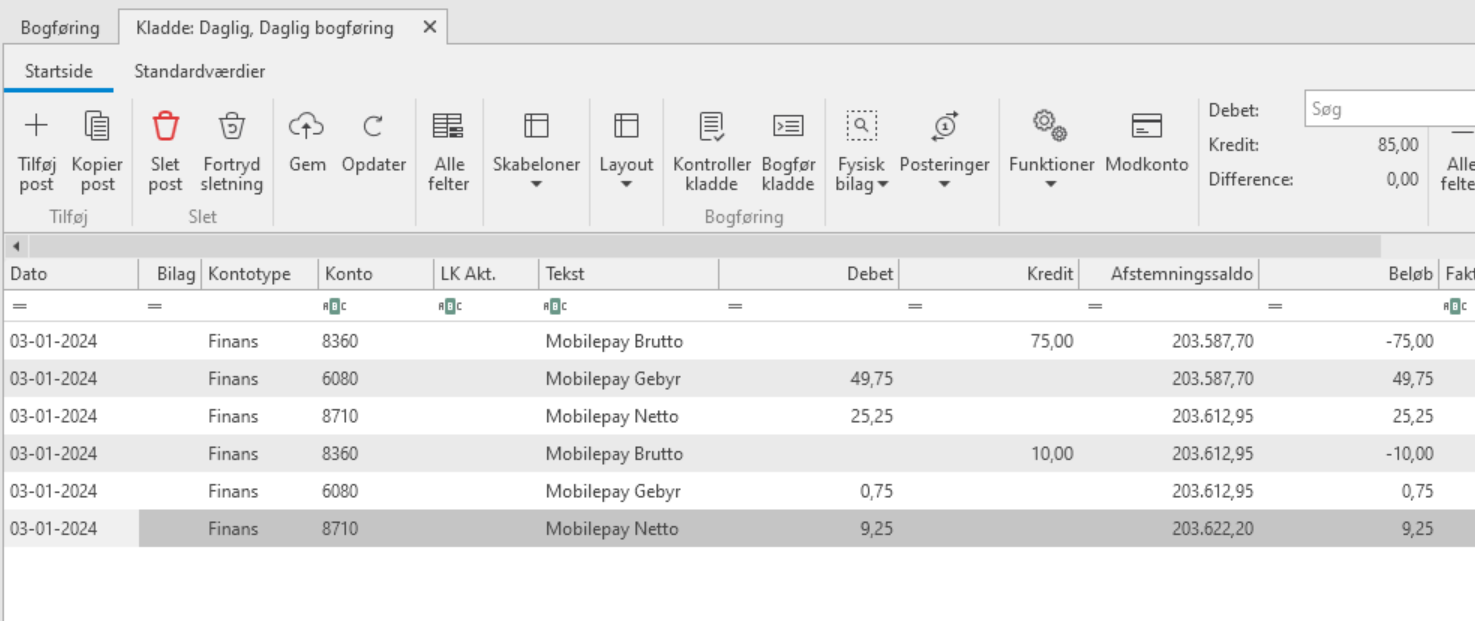Click the Gem cloud upload icon
The width and height of the screenshot is (1475, 621).
coord(307,125)
